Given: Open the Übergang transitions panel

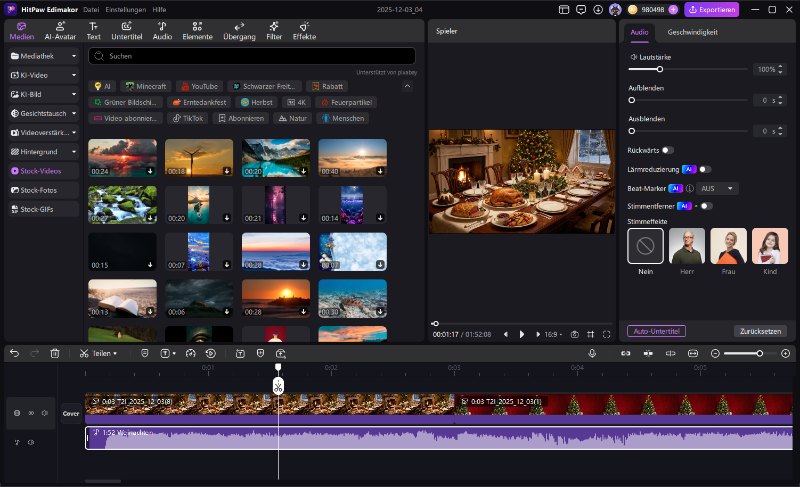Looking at the screenshot, I should pos(239,30).
